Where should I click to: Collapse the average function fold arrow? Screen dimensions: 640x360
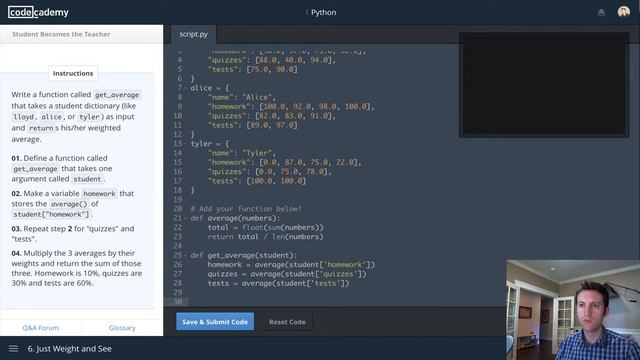pyautogui.click(x=186, y=218)
